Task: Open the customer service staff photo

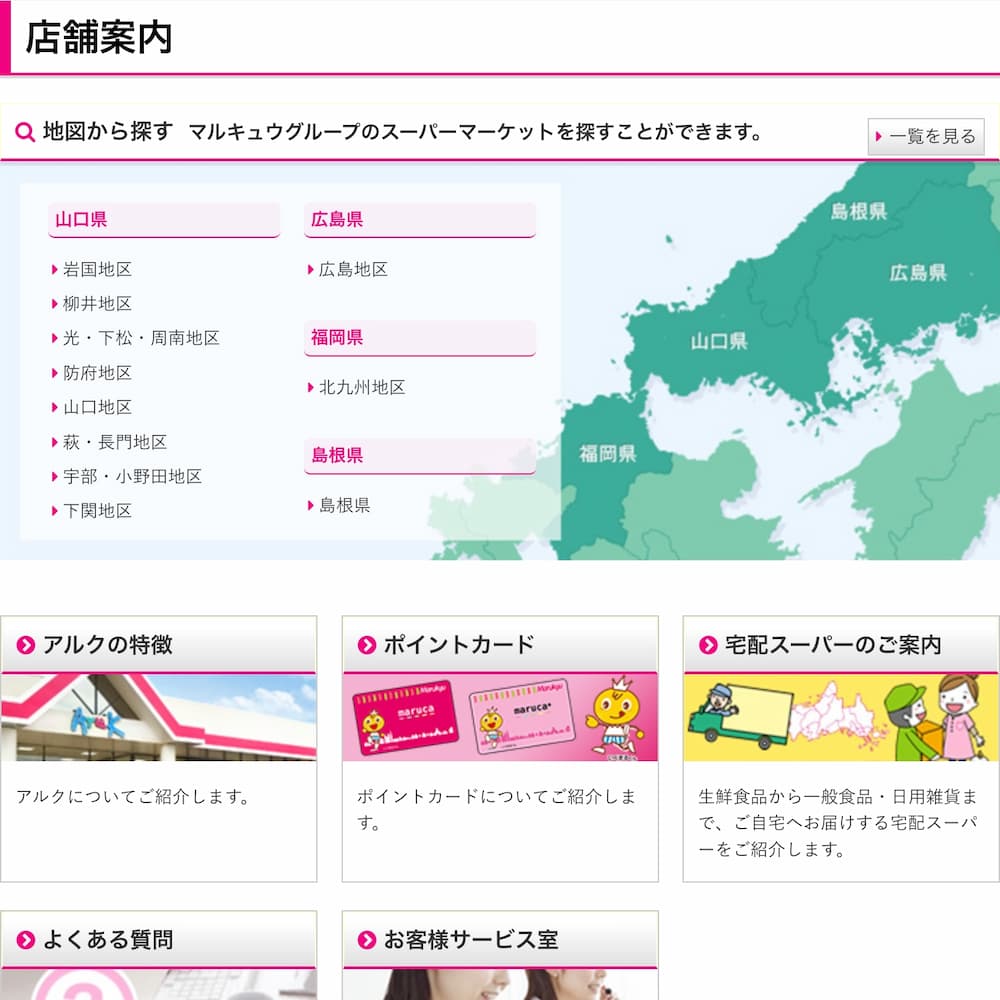Action: click(x=500, y=985)
